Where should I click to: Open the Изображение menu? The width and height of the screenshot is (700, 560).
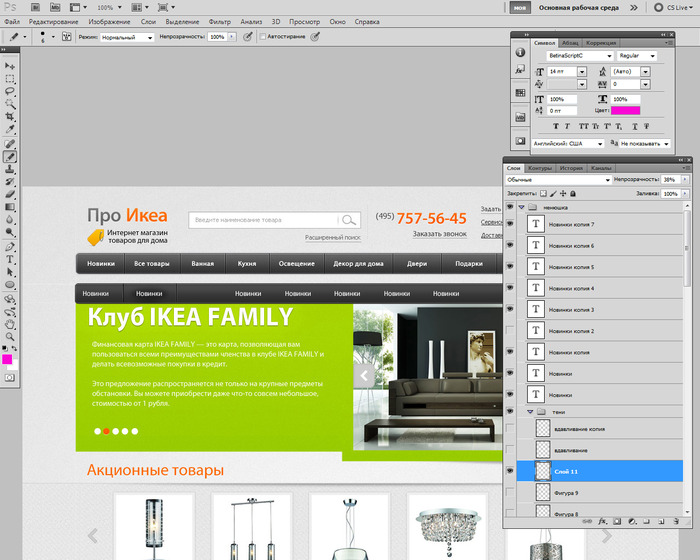[x=109, y=21]
